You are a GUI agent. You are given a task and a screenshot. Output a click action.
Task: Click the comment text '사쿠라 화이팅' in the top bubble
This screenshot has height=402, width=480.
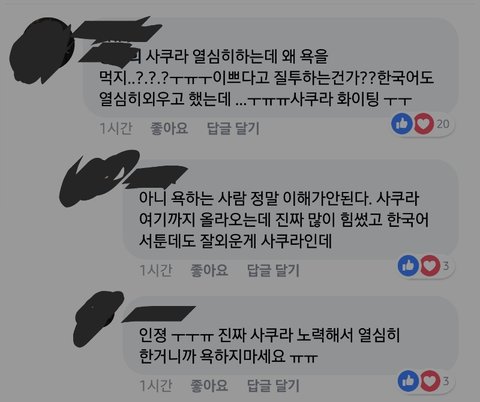pos(335,99)
